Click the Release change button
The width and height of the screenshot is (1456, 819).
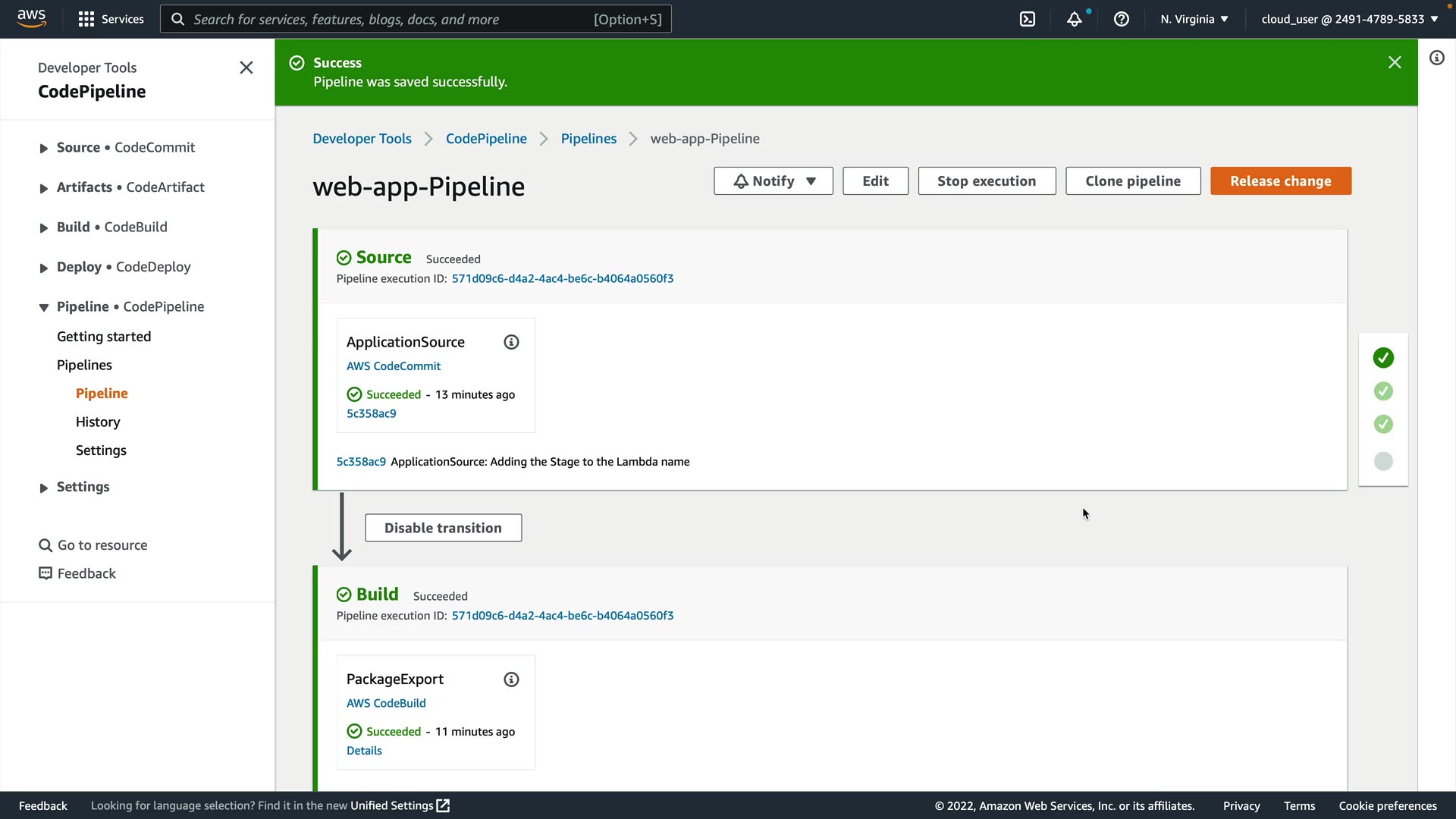(1280, 181)
